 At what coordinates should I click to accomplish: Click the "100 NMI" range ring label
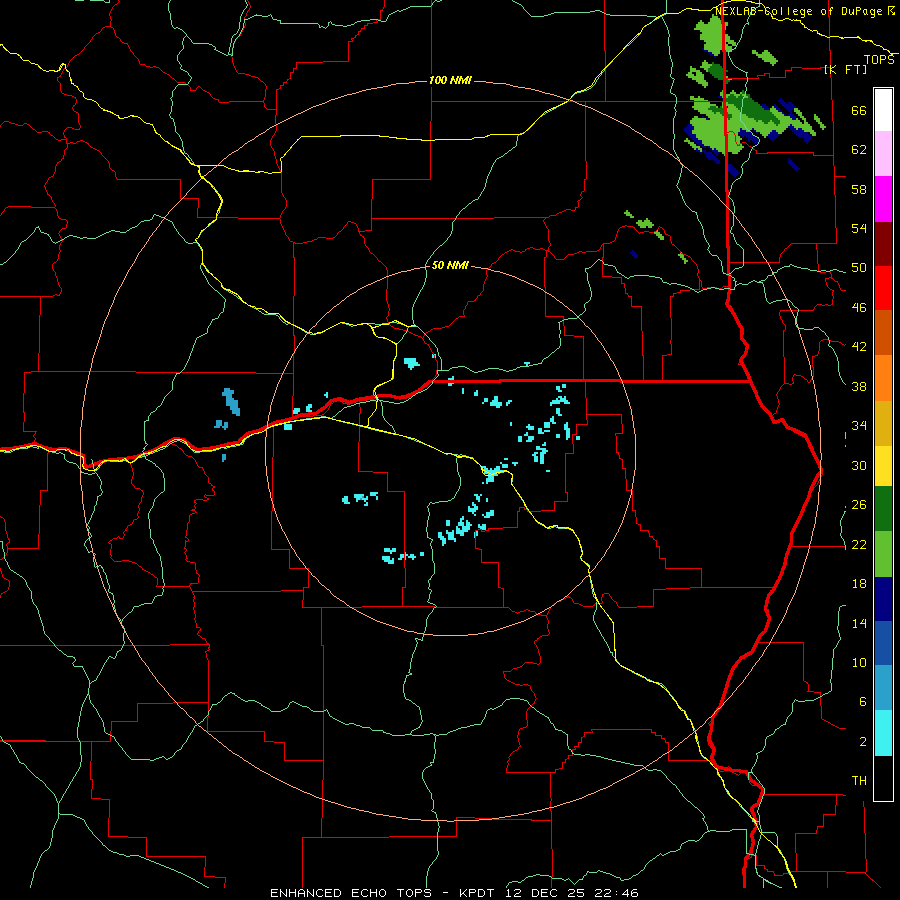(x=450, y=80)
